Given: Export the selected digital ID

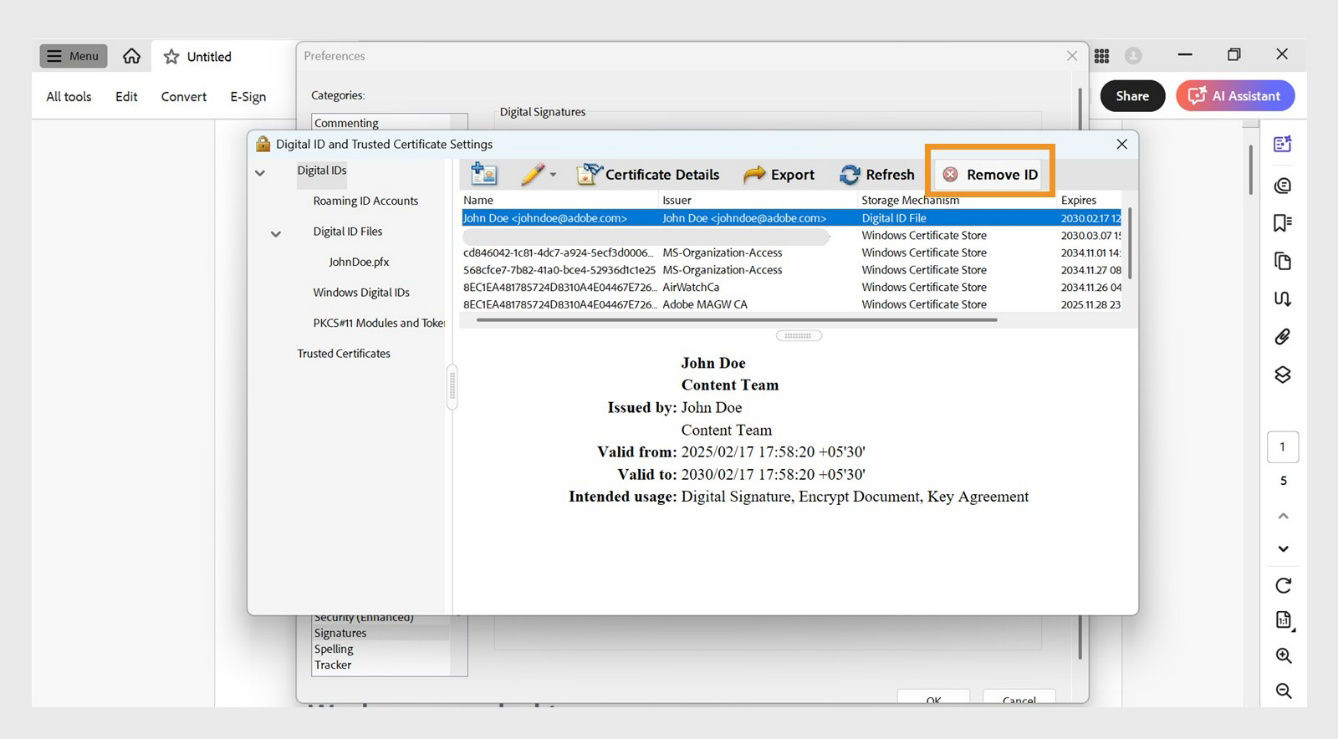Looking at the screenshot, I should tap(779, 174).
